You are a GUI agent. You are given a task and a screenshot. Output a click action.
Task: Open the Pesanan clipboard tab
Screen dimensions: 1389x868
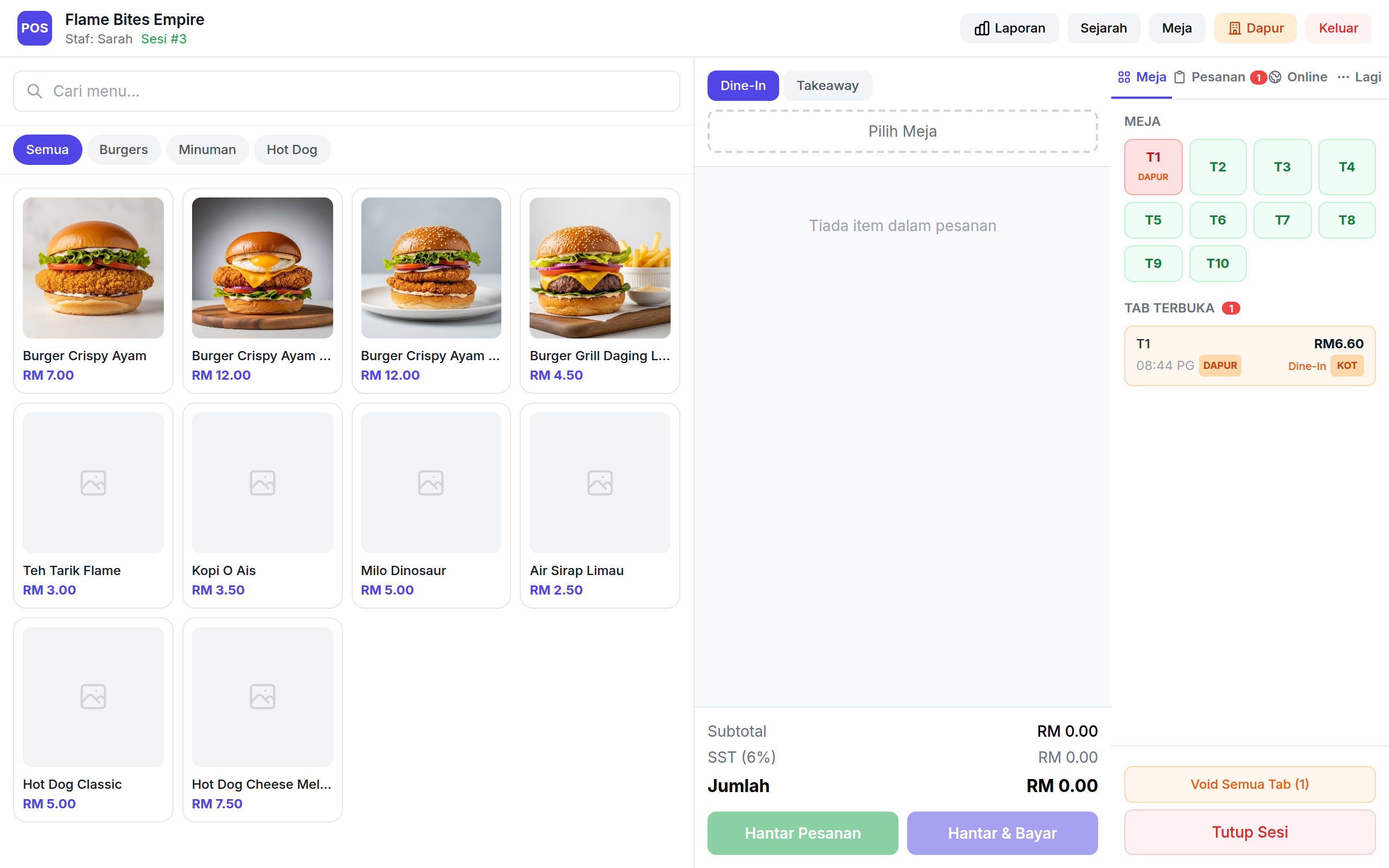[x=1210, y=78]
